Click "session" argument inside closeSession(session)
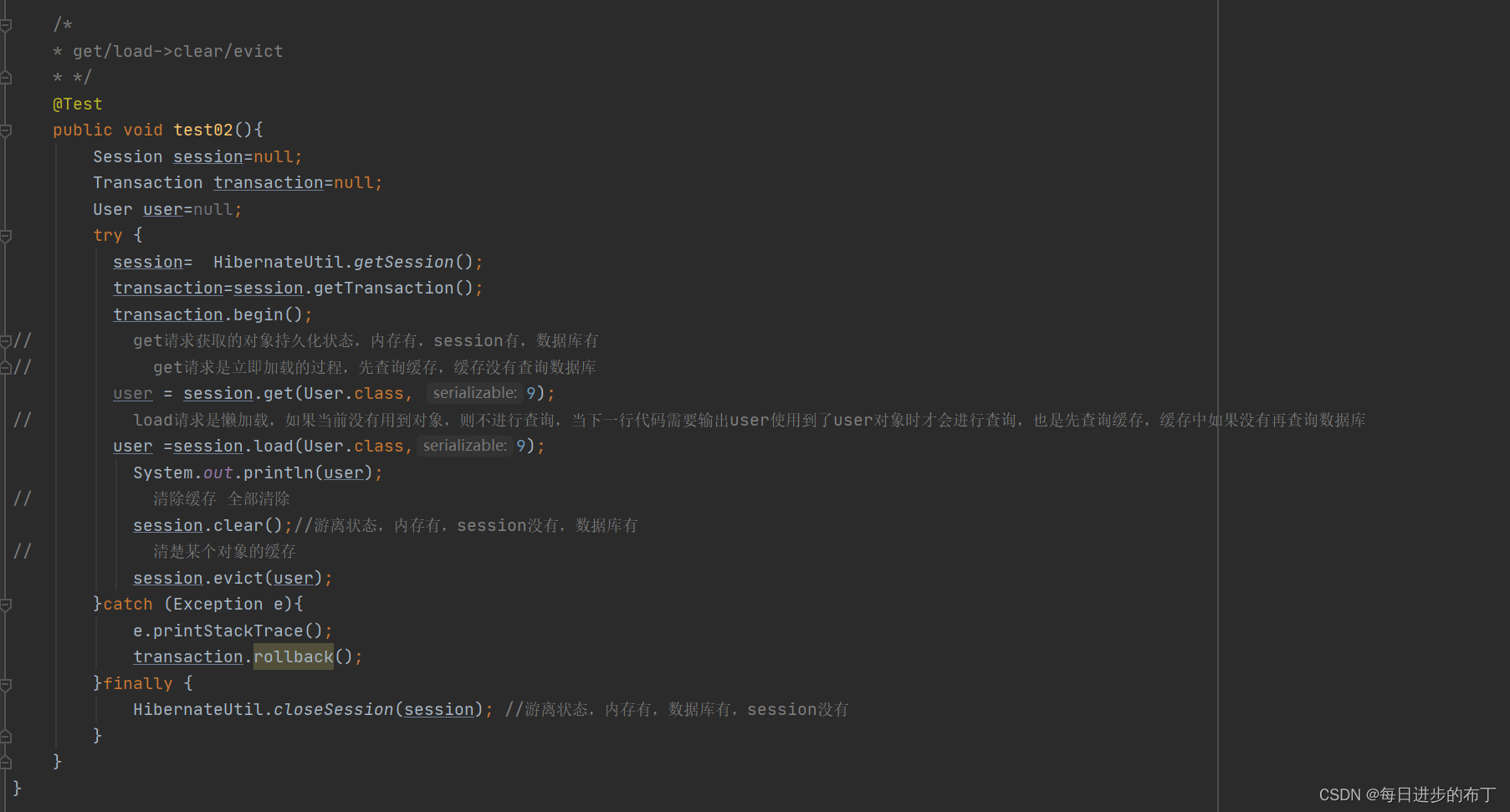Viewport: 1510px width, 812px height. tap(439, 710)
